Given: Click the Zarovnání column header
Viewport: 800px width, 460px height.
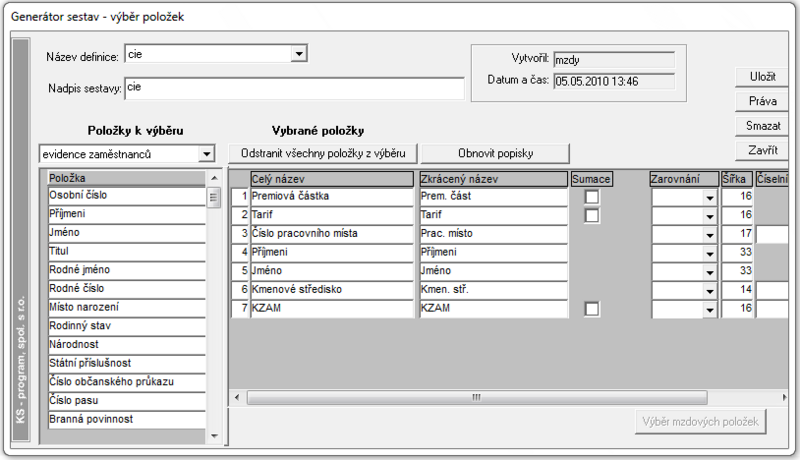Looking at the screenshot, I should tap(684, 179).
